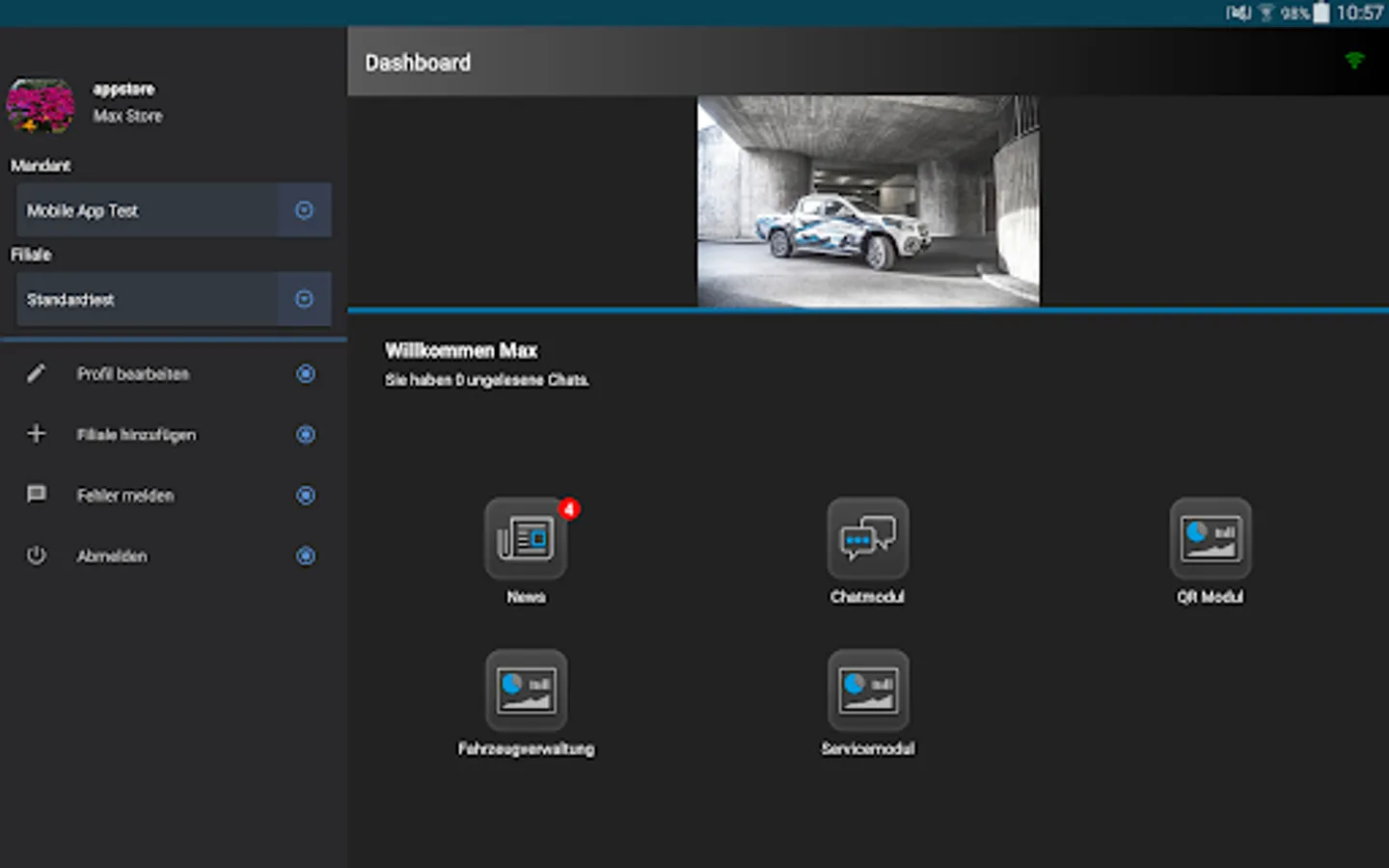Screen dimensions: 1389x868
Task: Tap the Servicemodul label
Action: coord(868,748)
